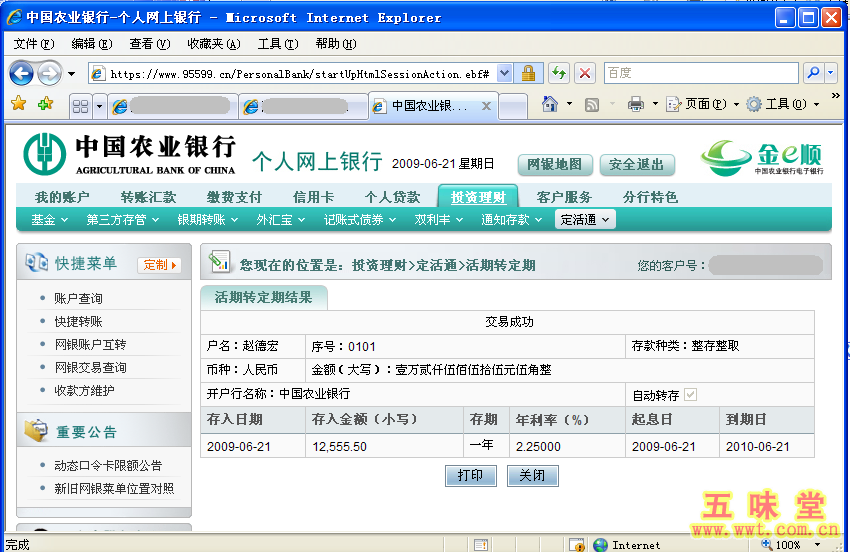The width and height of the screenshot is (850, 552).
Task: Click the 百度 search input box
Action: (x=700, y=73)
